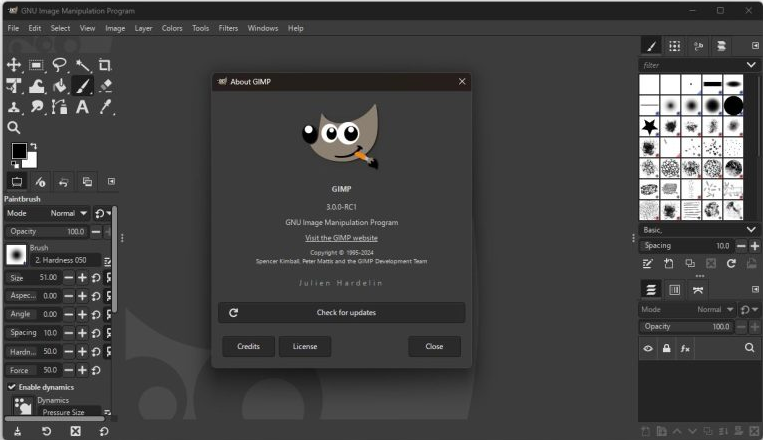Swap foreground and background colors

[x=33, y=146]
